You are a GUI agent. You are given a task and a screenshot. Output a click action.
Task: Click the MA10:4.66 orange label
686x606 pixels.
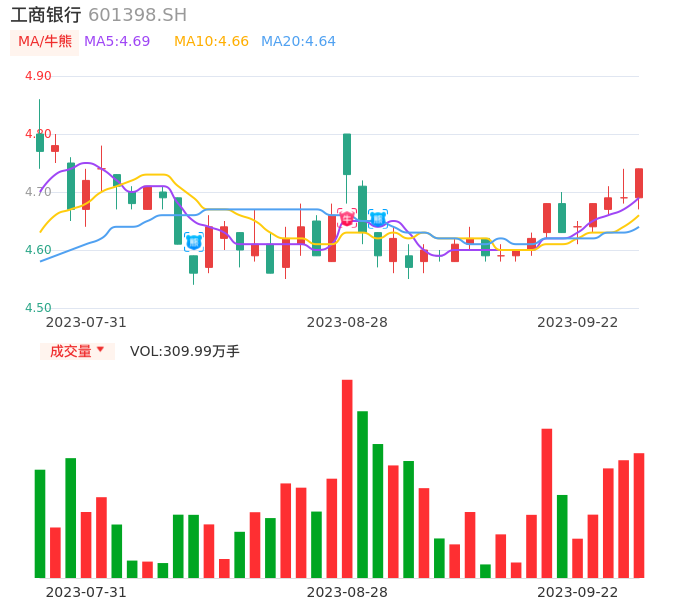click(x=211, y=42)
